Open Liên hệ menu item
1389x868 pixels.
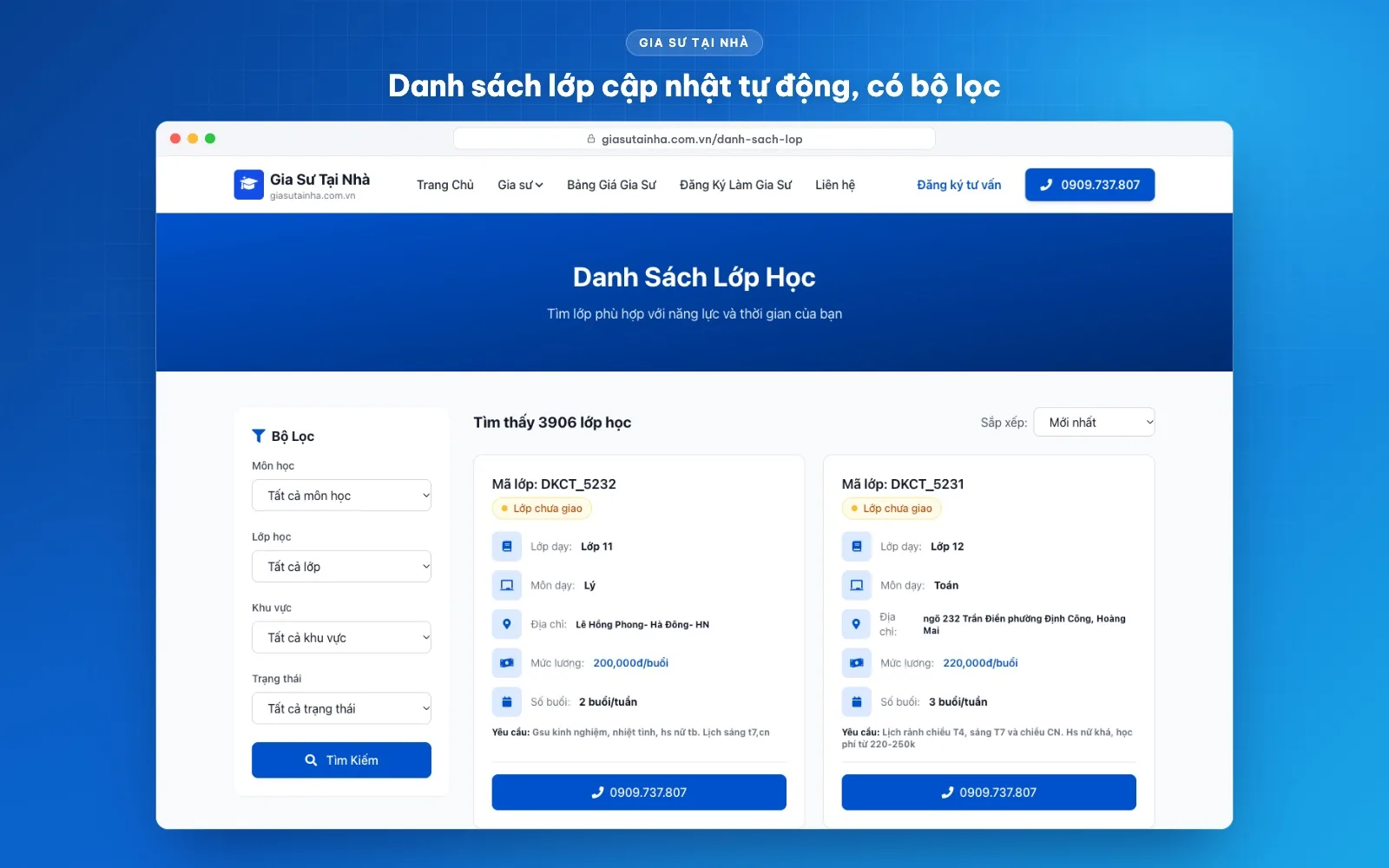point(835,185)
